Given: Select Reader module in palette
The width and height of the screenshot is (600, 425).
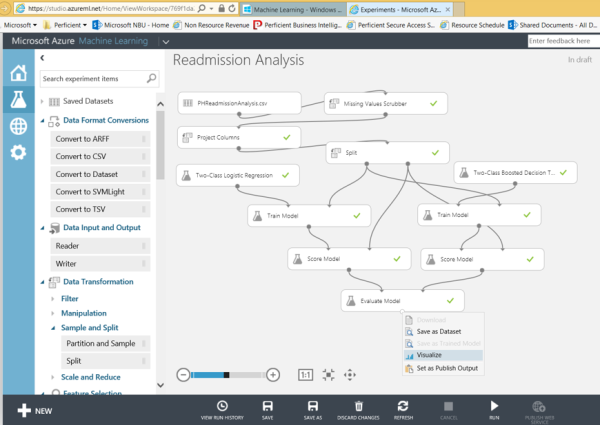Looking at the screenshot, I should tap(100, 246).
